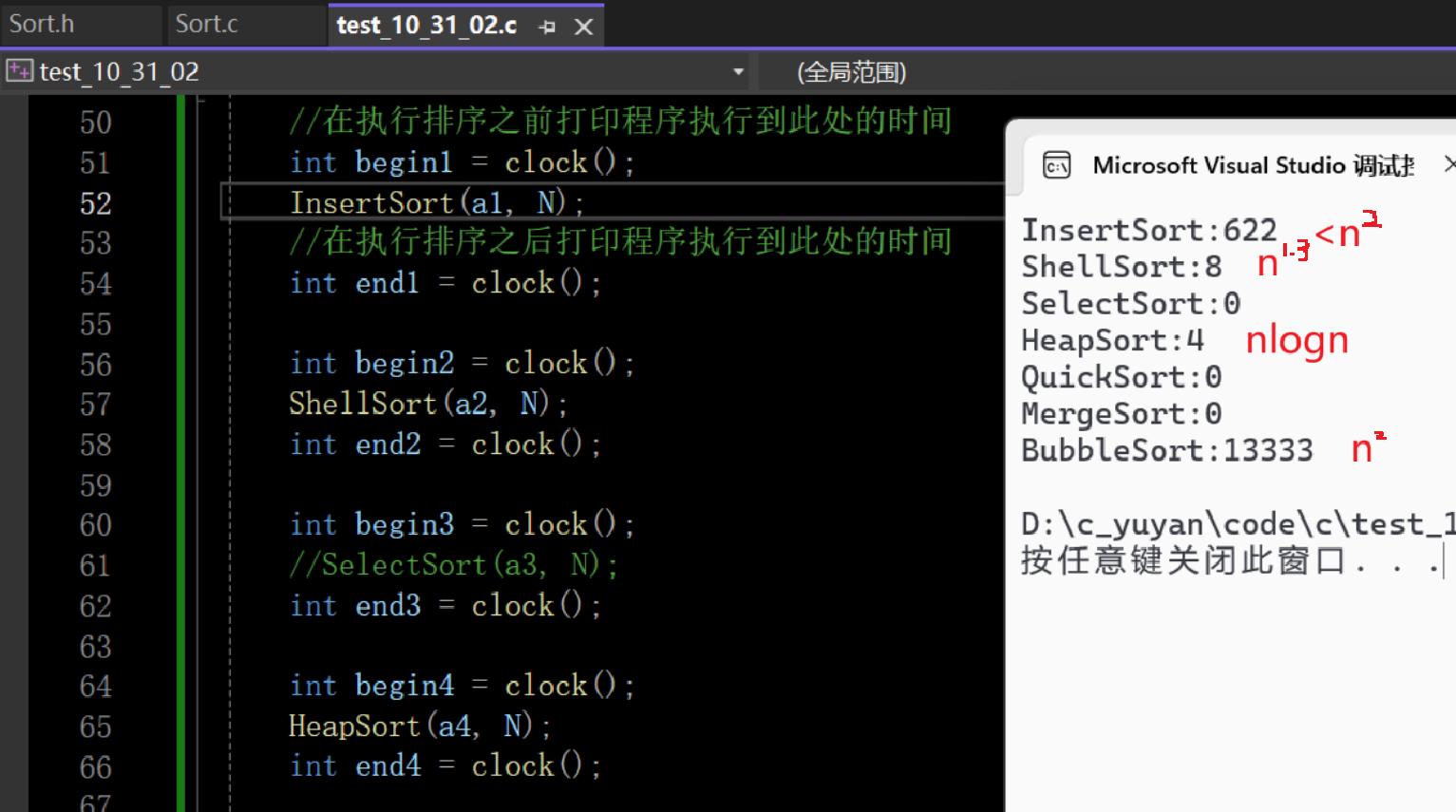Click the commented '//SelectSort(a3, N);' line

(x=454, y=565)
